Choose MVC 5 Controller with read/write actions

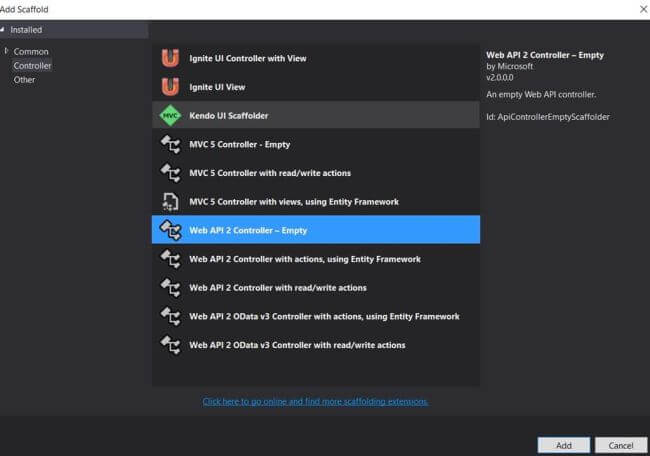(x=316, y=173)
